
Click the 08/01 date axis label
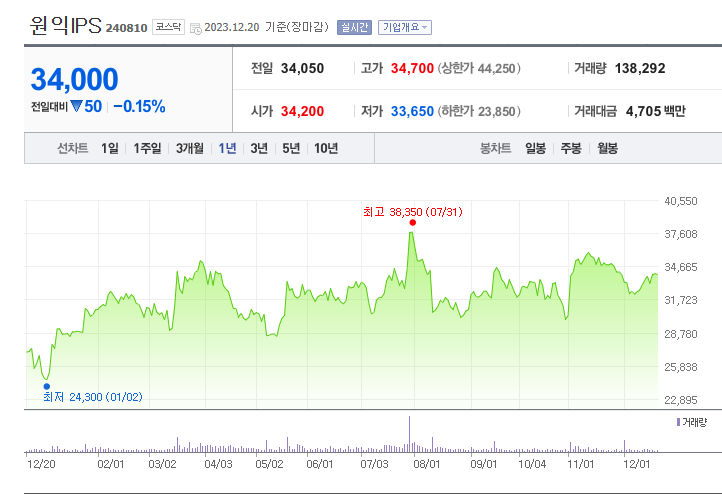(427, 464)
